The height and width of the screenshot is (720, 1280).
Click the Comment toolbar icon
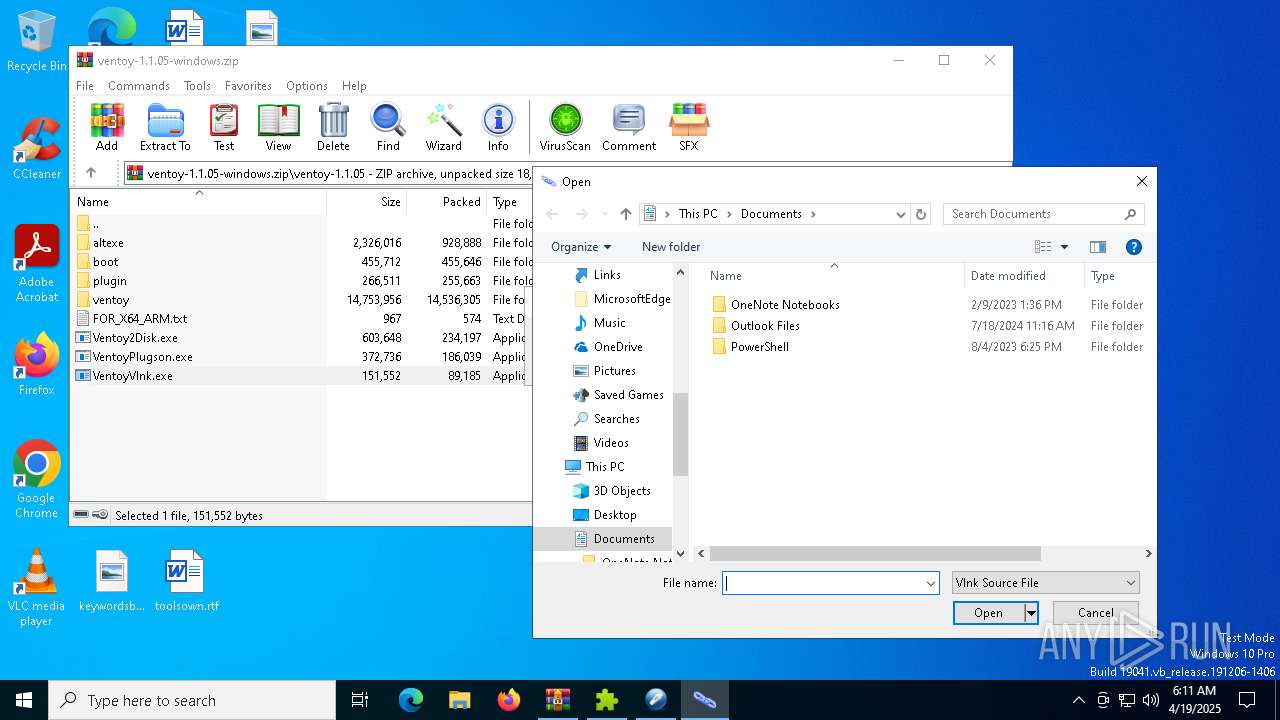click(629, 127)
